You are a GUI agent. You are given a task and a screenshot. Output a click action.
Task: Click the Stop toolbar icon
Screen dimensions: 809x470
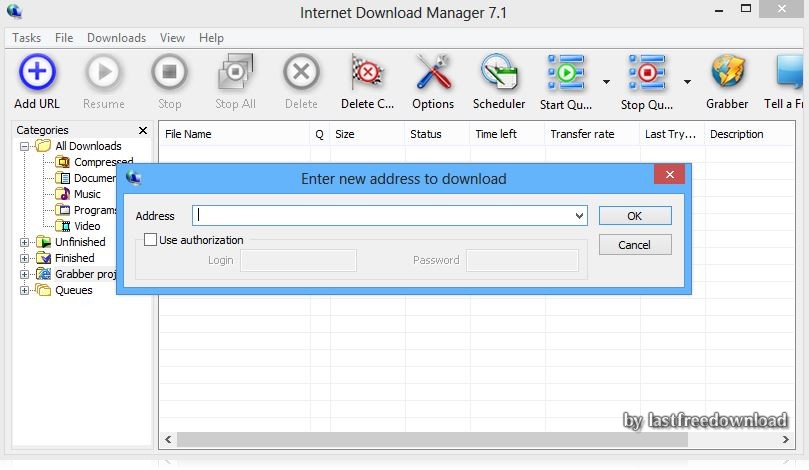pyautogui.click(x=169, y=72)
